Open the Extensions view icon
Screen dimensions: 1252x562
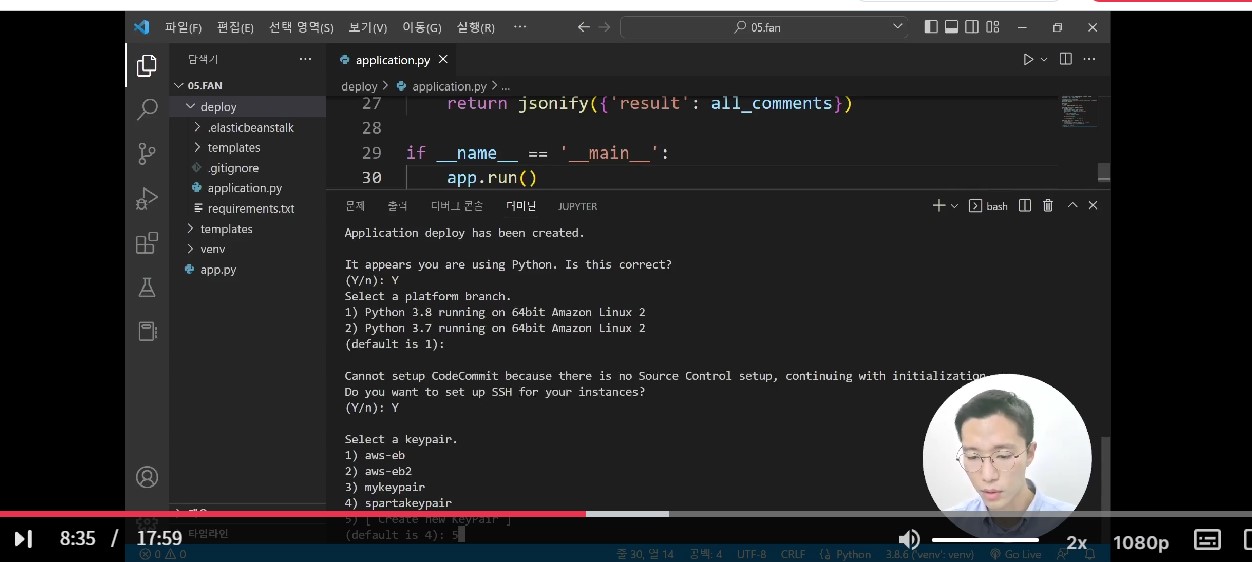(147, 243)
